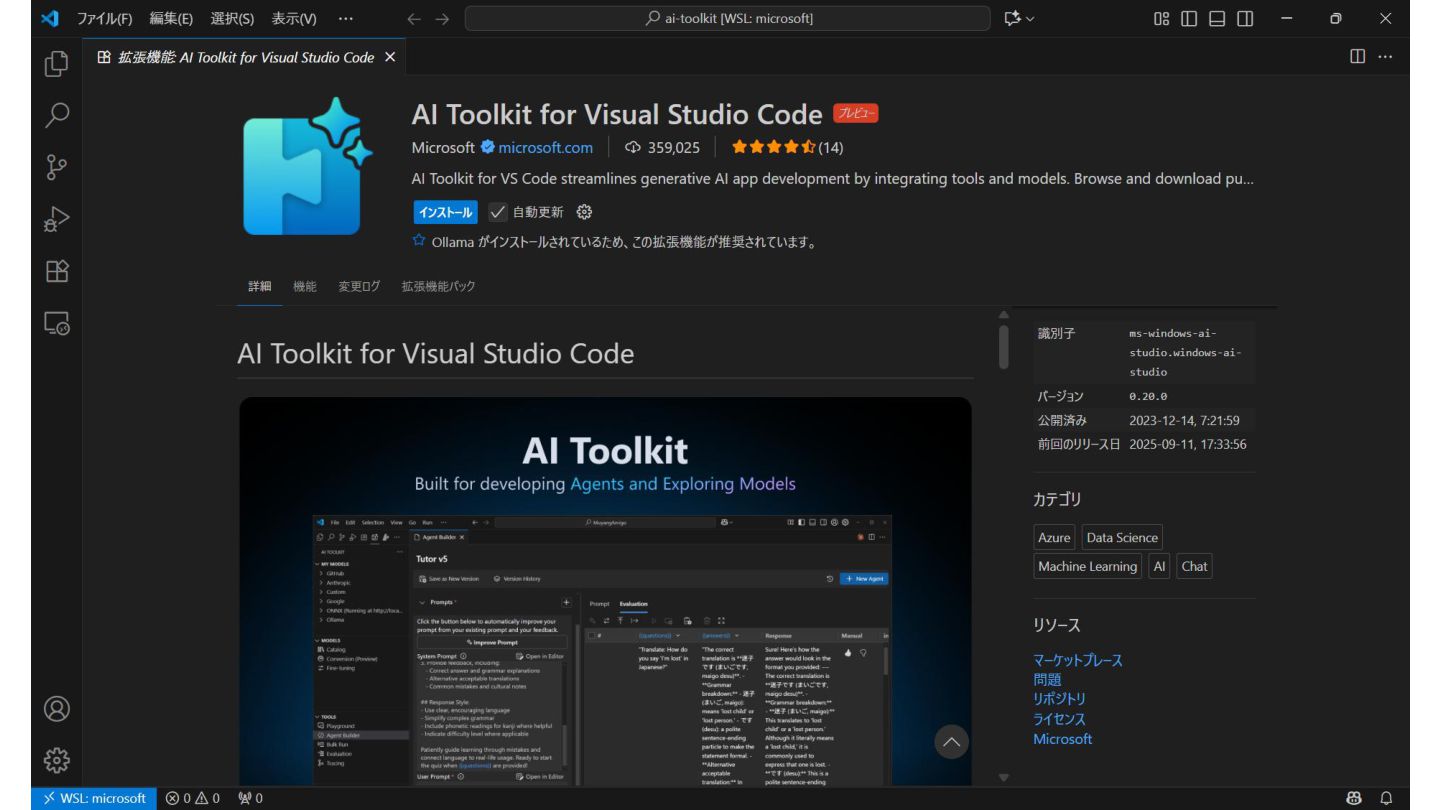Open the title bar overflow ellipsis menu

pyautogui.click(x=346, y=18)
